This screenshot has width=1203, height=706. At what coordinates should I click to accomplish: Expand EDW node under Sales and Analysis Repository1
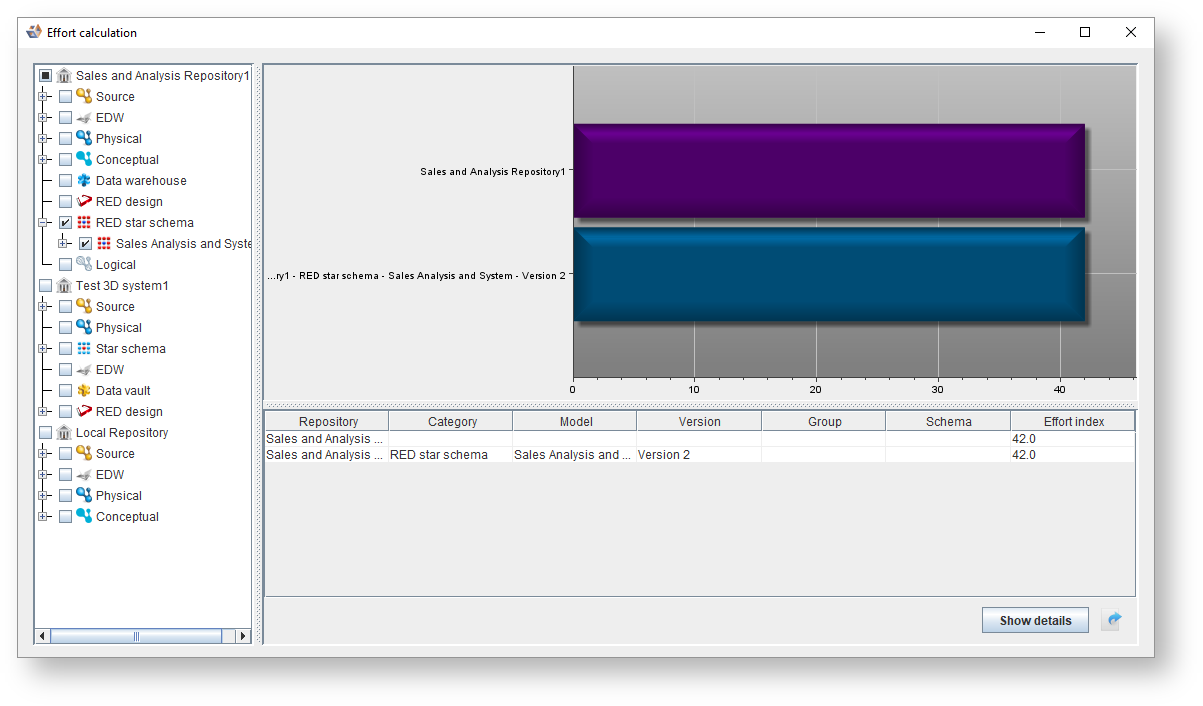(43, 118)
